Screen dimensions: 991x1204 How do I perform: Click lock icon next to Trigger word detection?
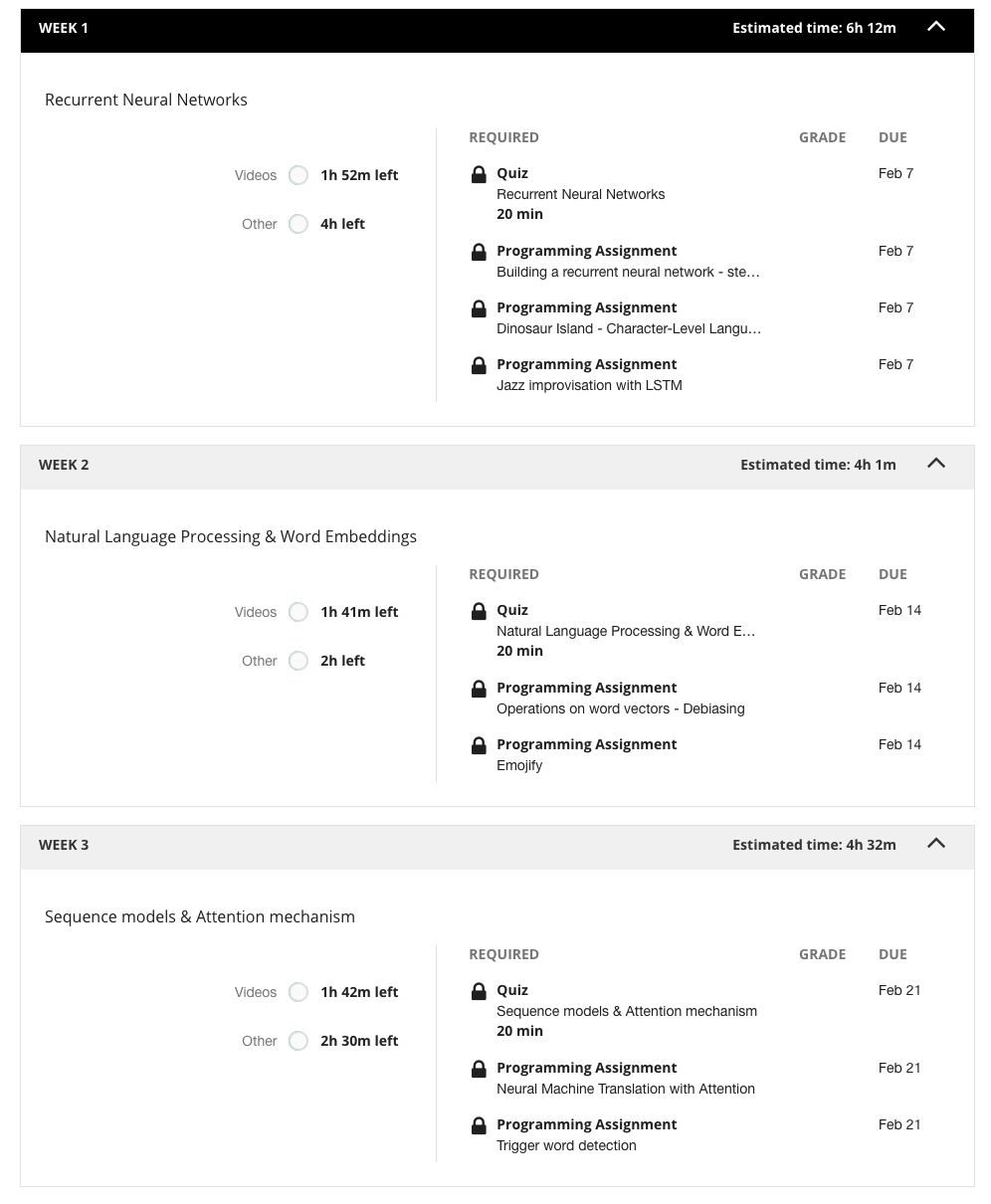(479, 1125)
